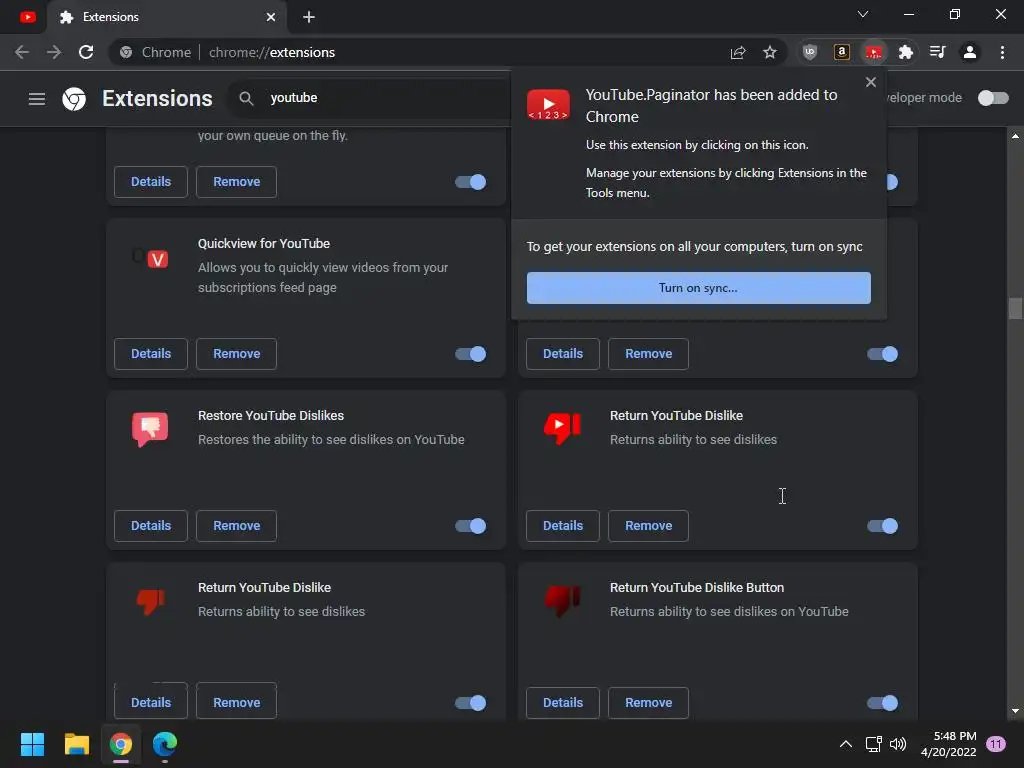
Task: Click the Chrome taskbar icon
Action: pos(121,744)
